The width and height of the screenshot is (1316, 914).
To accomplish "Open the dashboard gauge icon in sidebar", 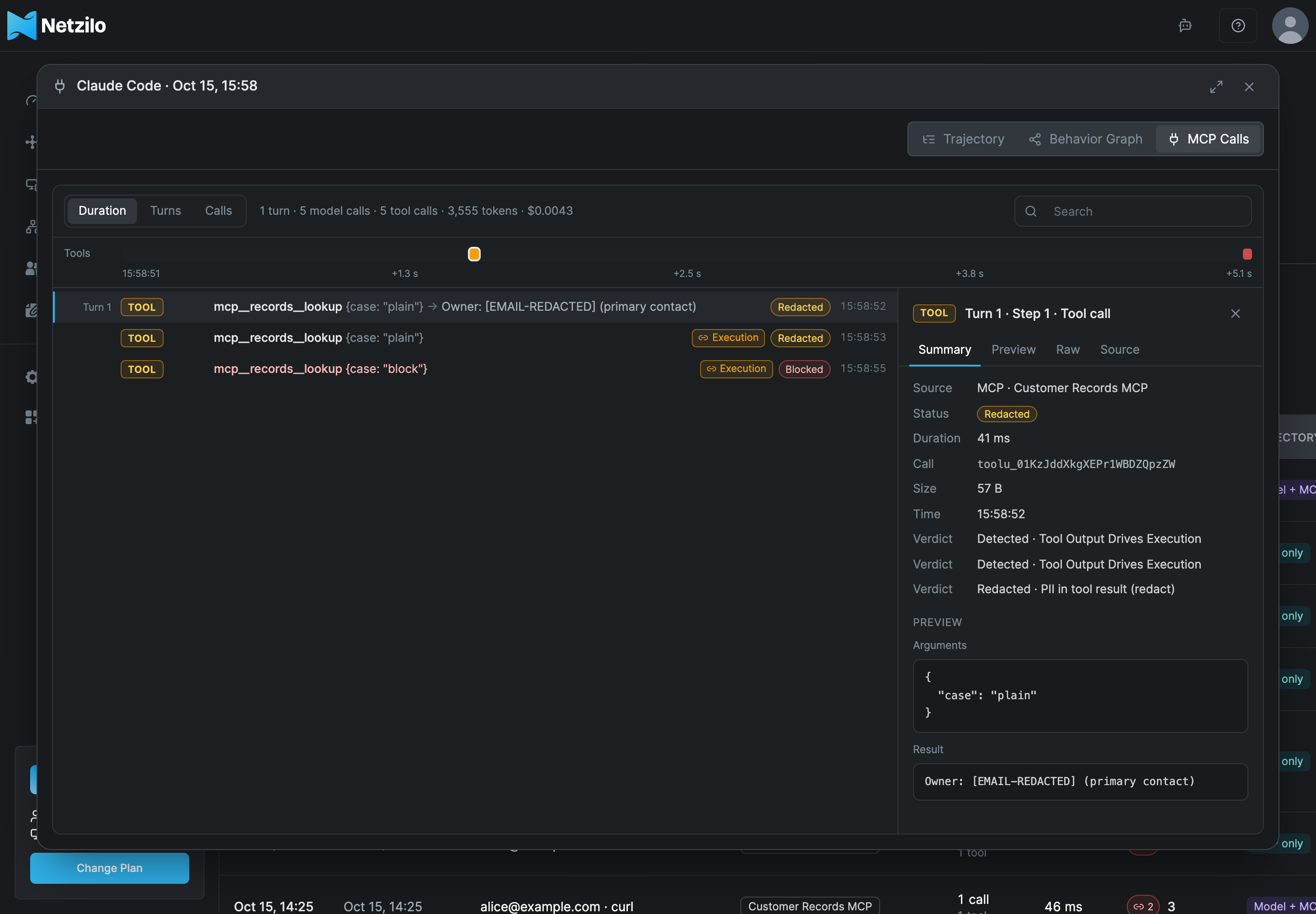I will (x=32, y=100).
